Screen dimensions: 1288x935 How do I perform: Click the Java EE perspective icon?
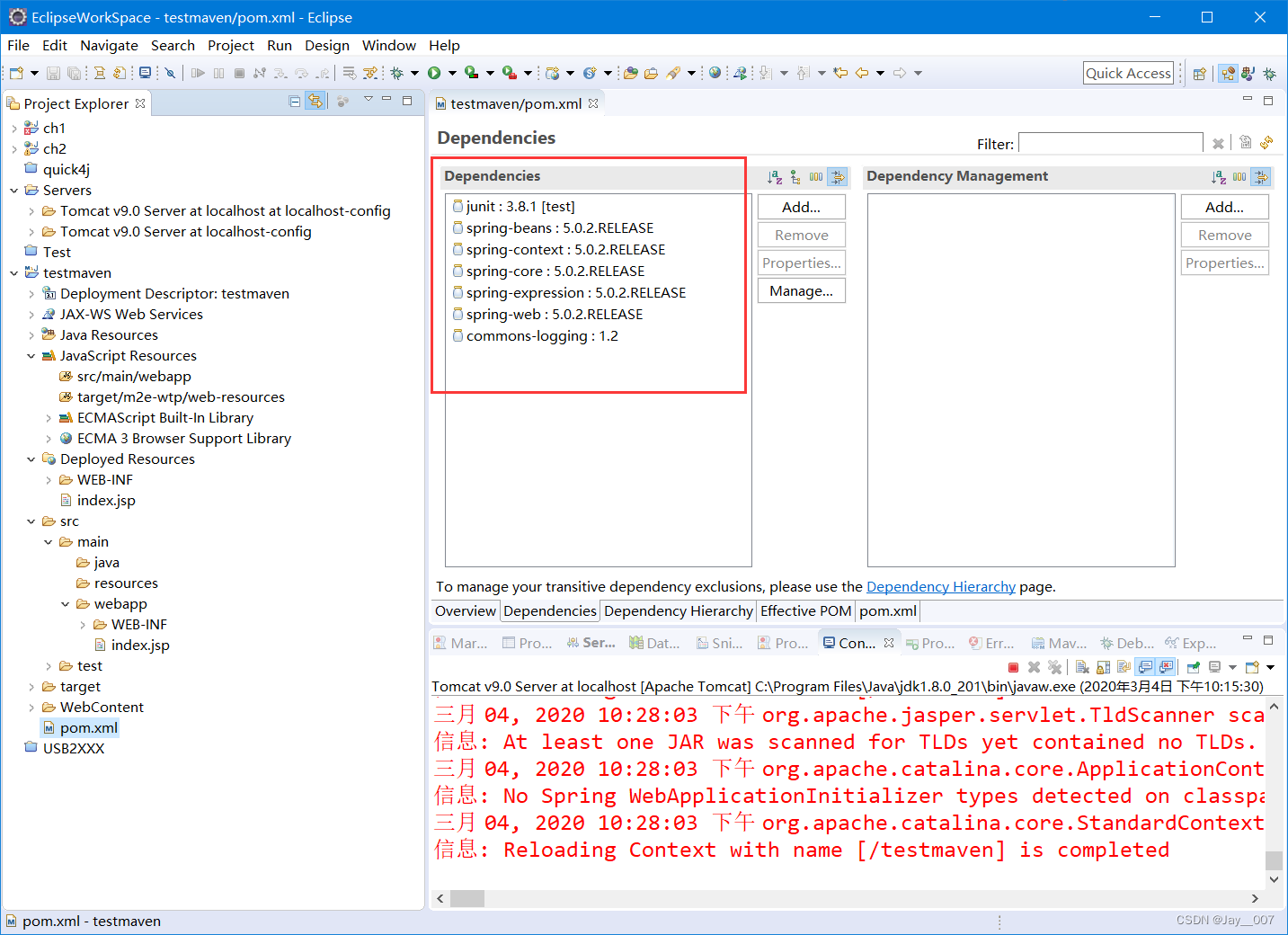(x=1228, y=74)
